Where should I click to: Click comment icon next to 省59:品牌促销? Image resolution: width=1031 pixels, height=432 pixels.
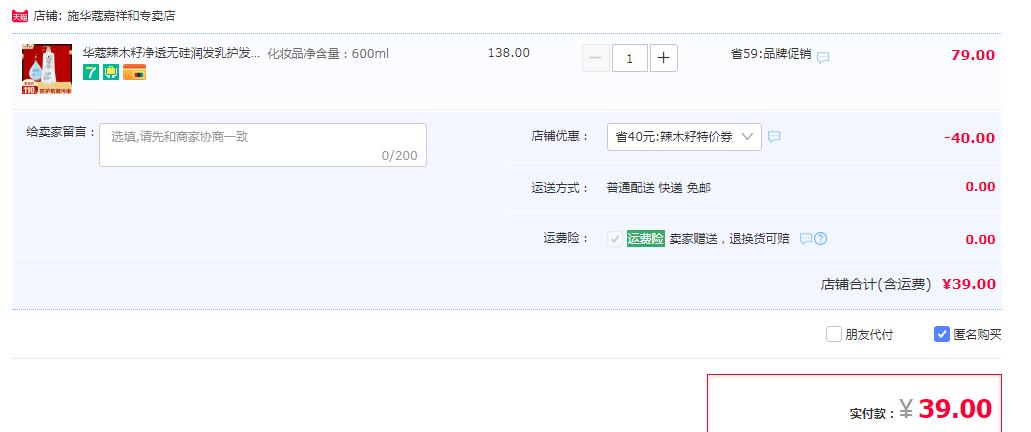(823, 57)
